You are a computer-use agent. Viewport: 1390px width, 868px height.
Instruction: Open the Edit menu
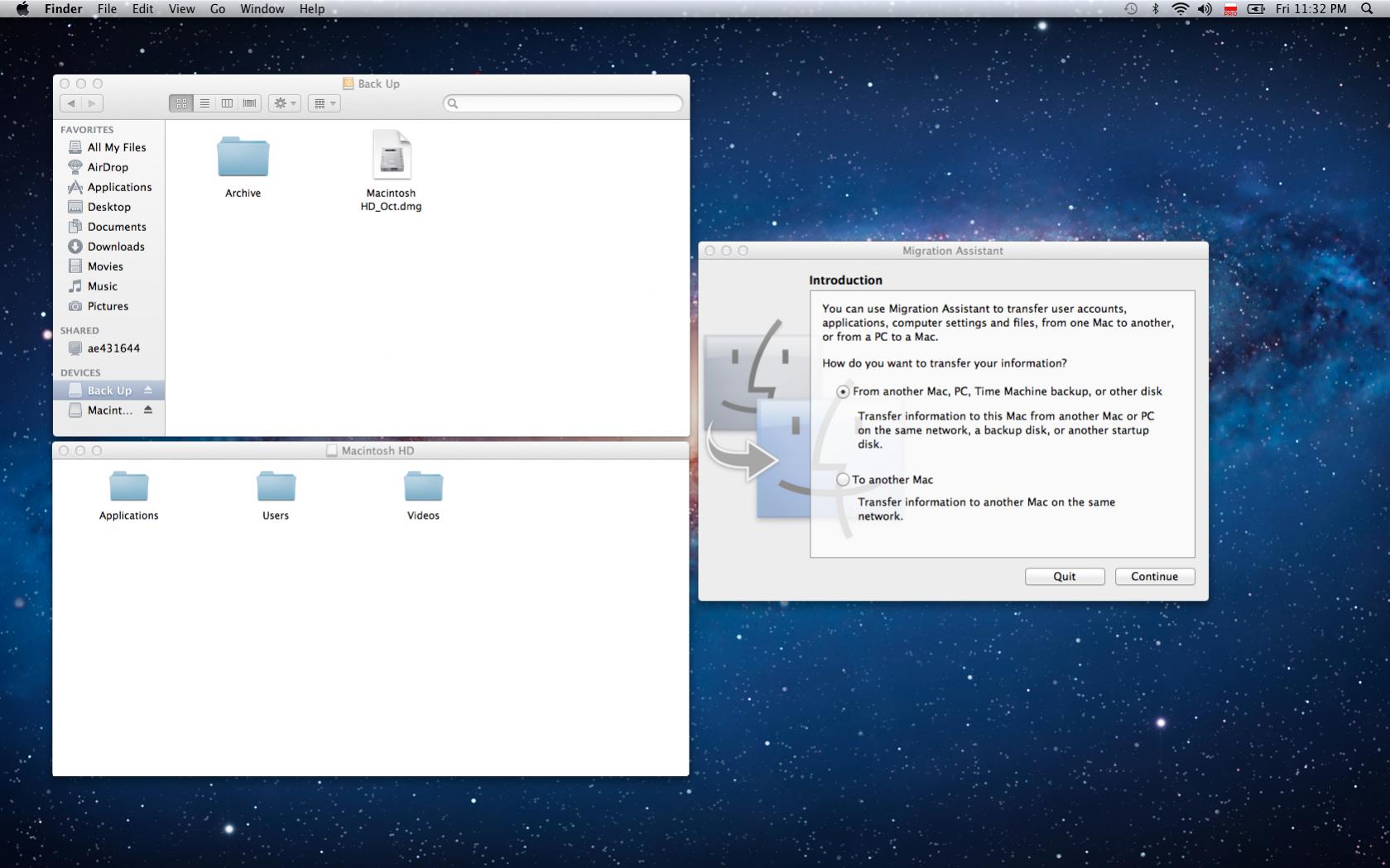142,9
